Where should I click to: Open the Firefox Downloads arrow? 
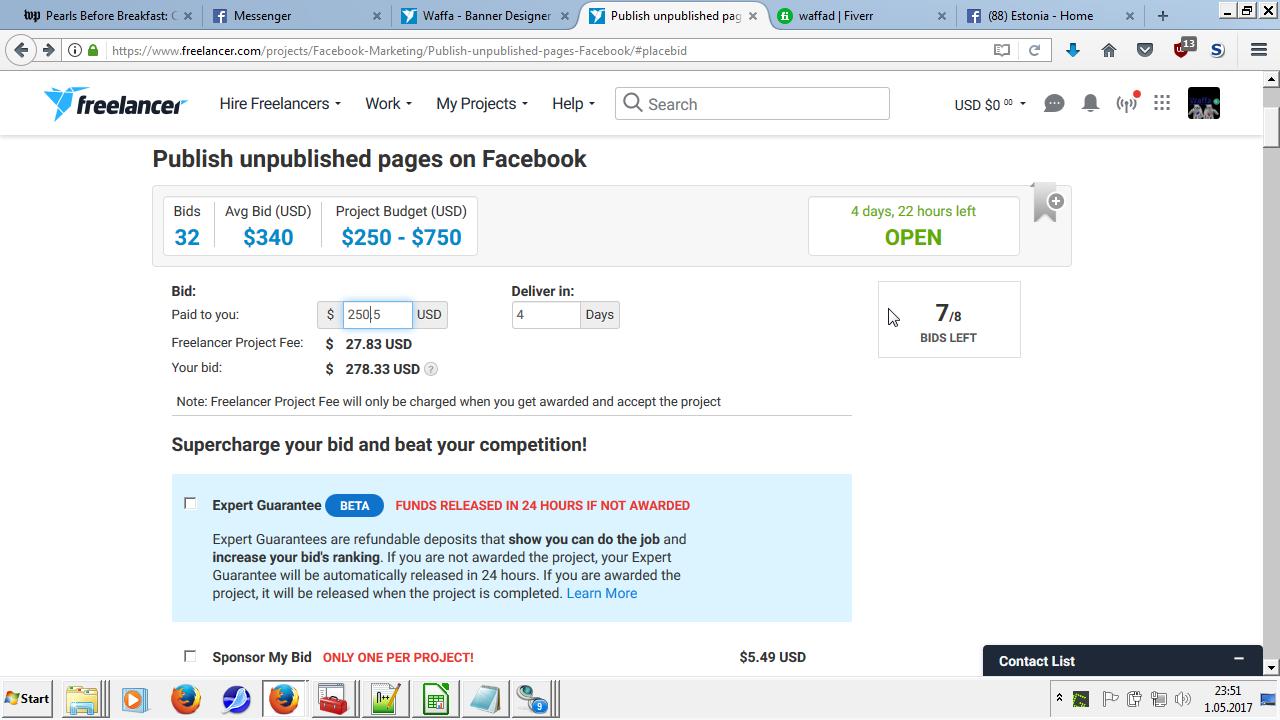[1073, 50]
